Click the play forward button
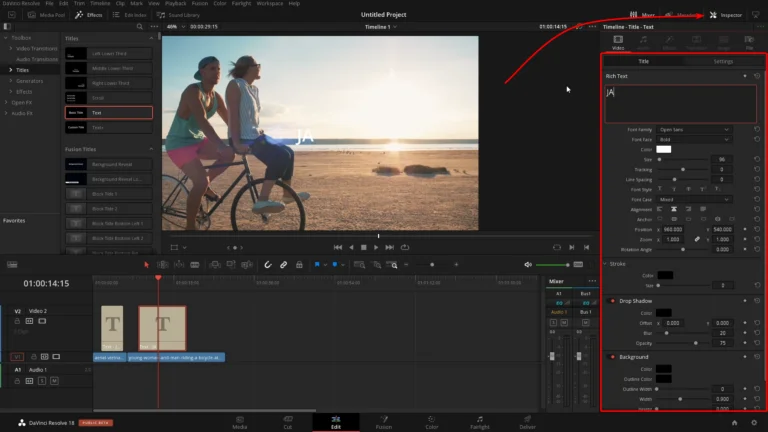 click(376, 247)
